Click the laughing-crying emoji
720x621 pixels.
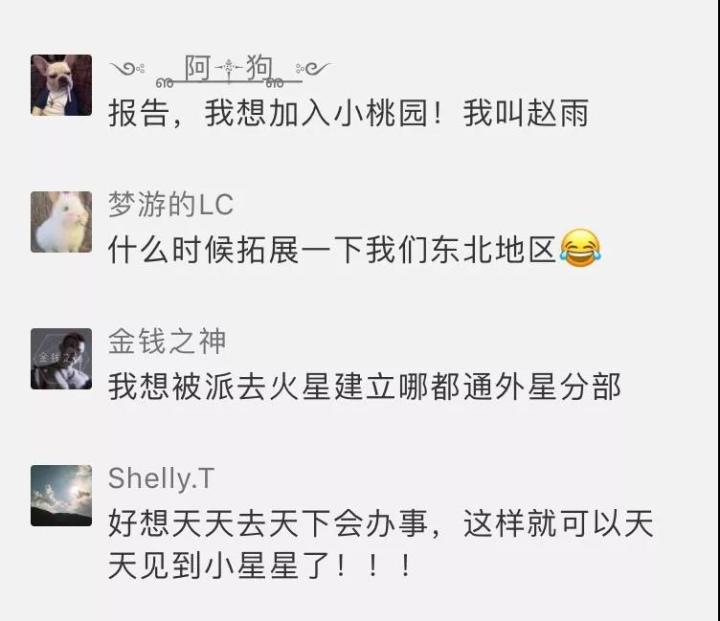pos(580,248)
